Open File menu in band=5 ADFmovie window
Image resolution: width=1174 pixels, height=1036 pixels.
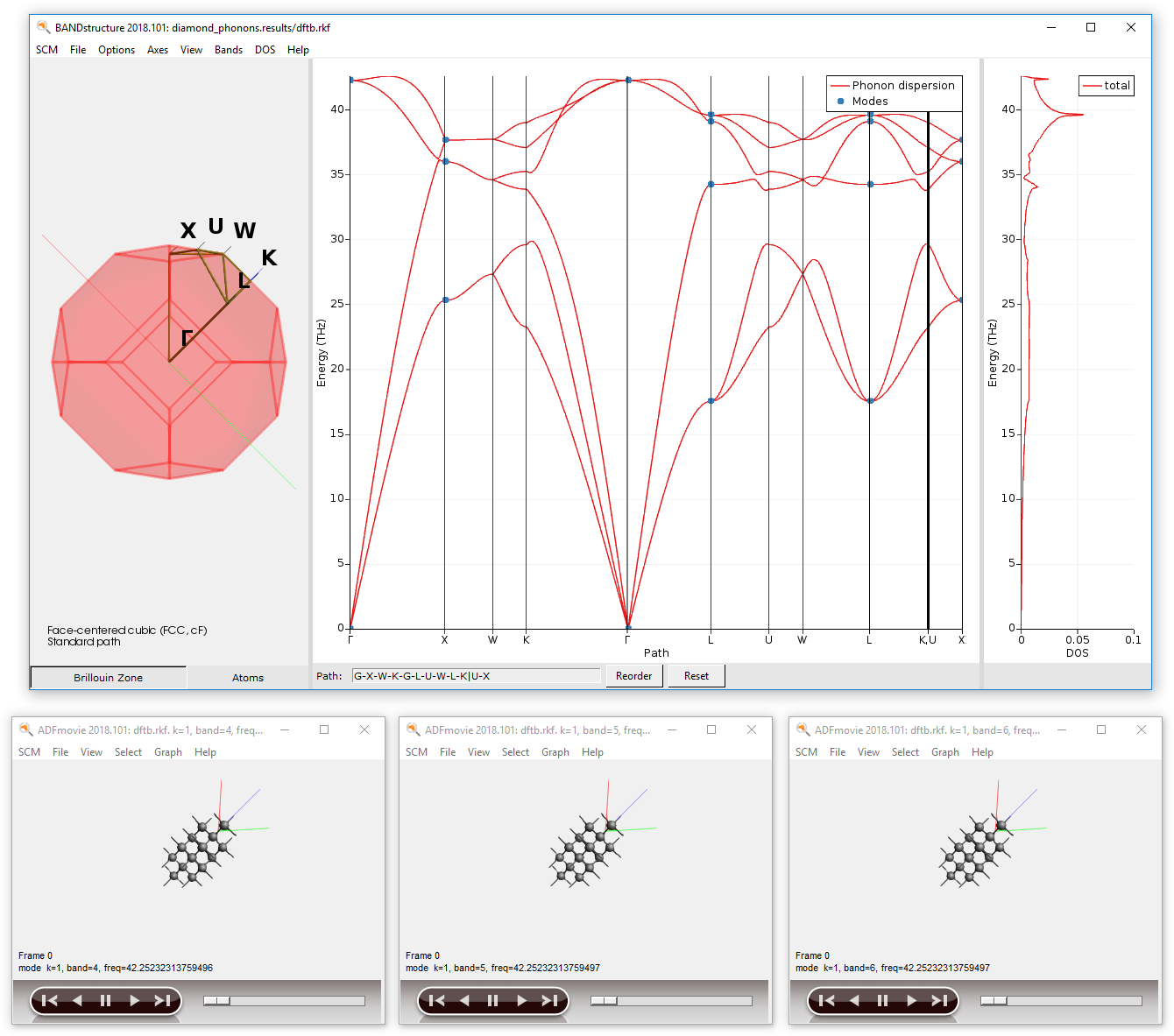(x=448, y=752)
